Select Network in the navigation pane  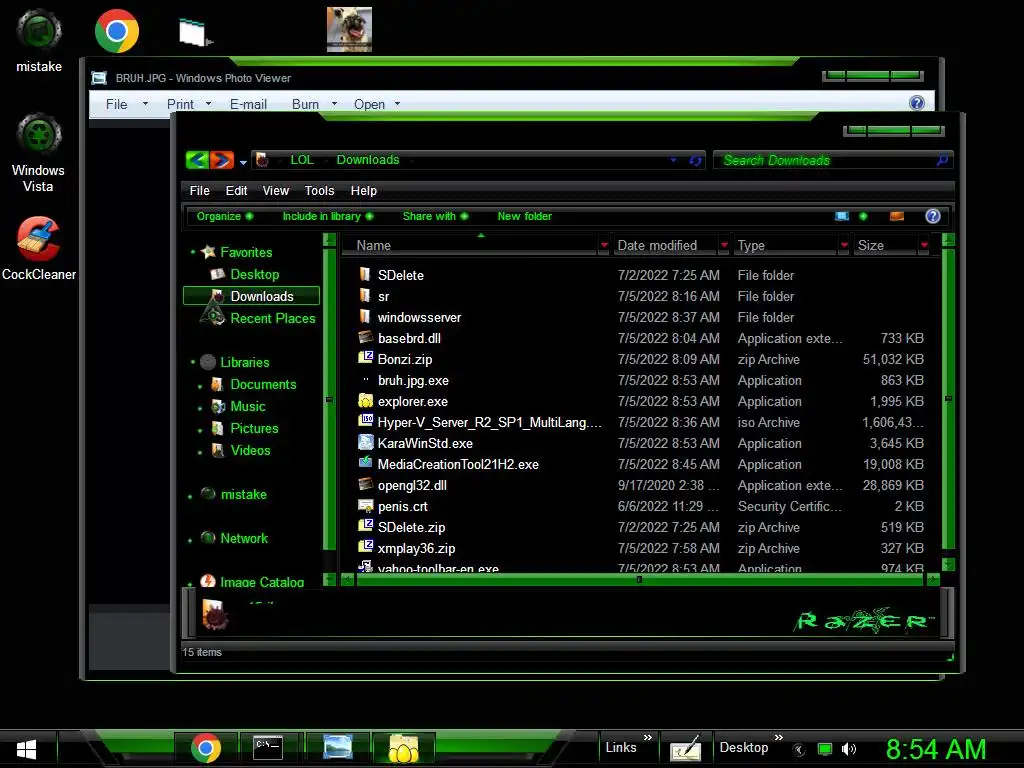point(244,538)
